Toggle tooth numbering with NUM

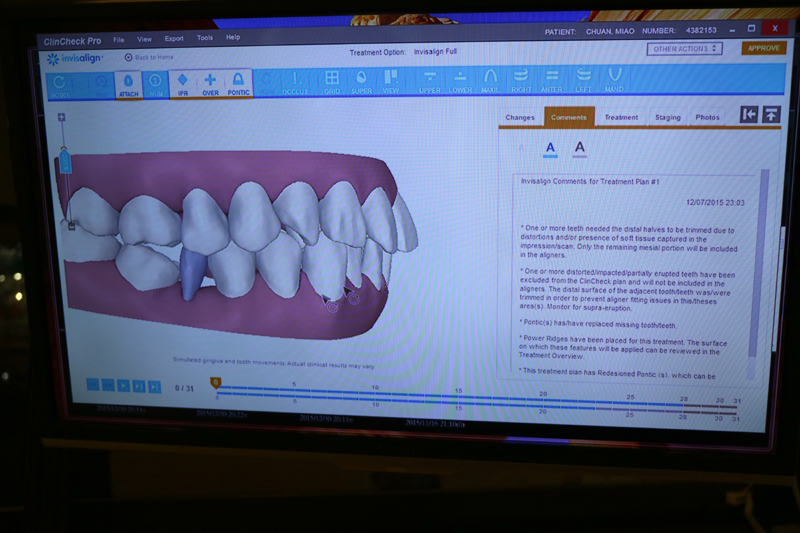click(x=156, y=85)
